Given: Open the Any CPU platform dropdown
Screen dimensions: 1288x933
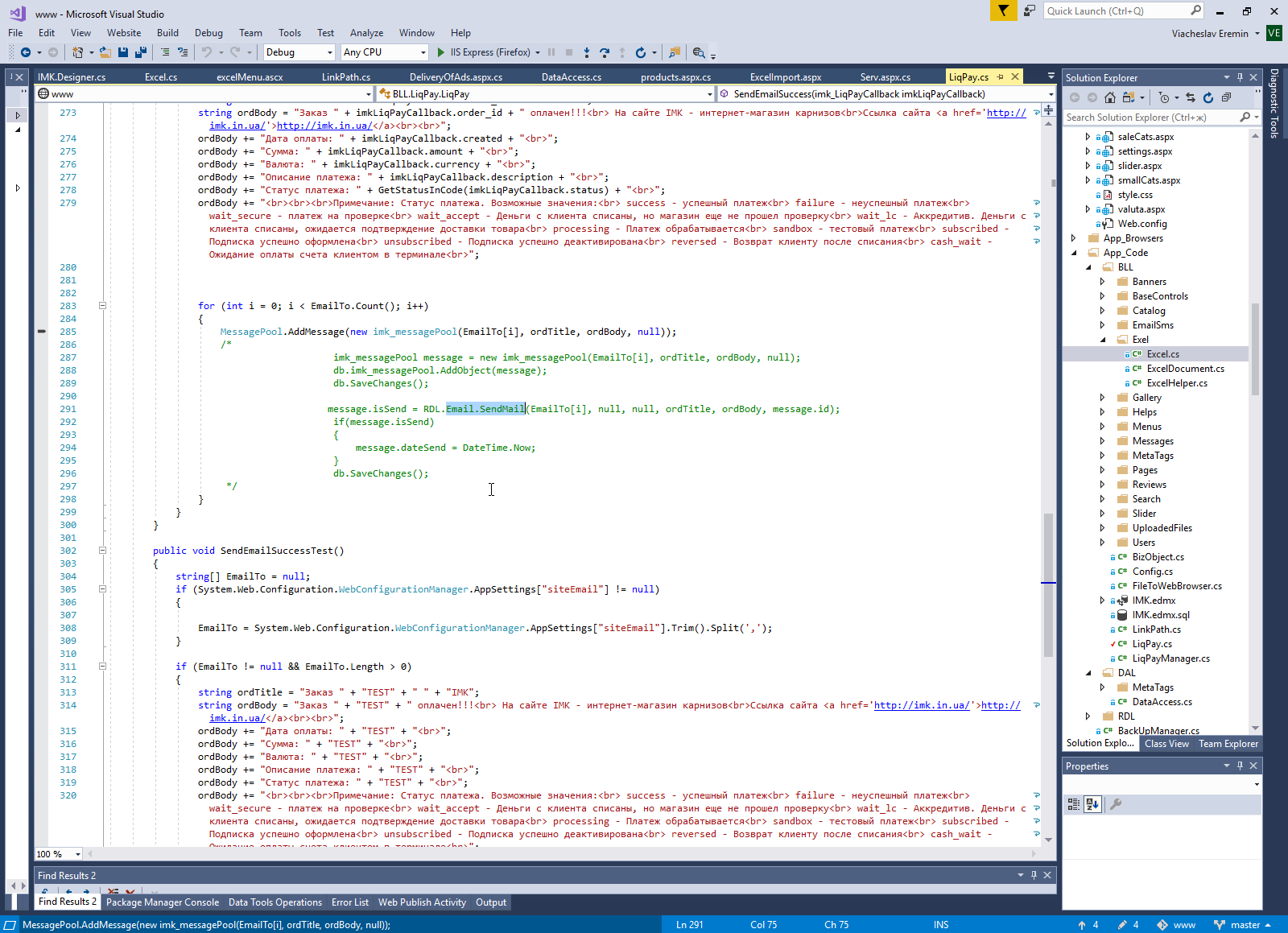Looking at the screenshot, I should click(423, 52).
